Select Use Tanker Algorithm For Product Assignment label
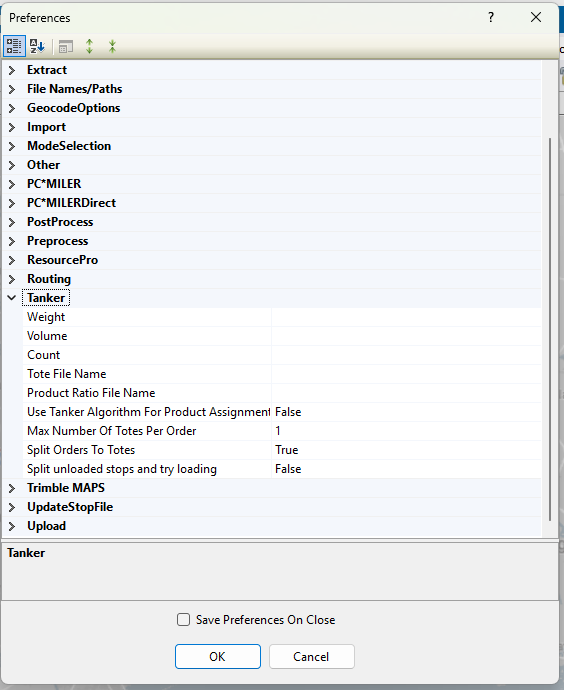 pyautogui.click(x=148, y=412)
